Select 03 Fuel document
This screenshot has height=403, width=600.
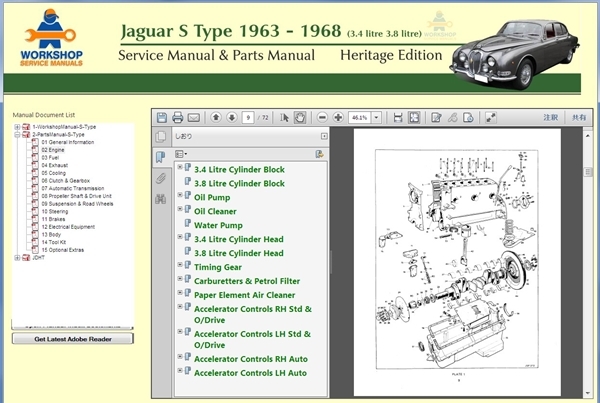click(50, 158)
